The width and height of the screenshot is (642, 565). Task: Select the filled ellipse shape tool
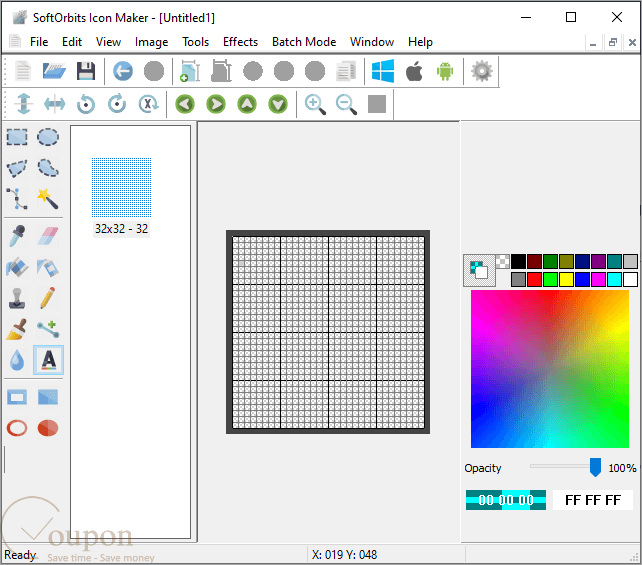point(48,428)
